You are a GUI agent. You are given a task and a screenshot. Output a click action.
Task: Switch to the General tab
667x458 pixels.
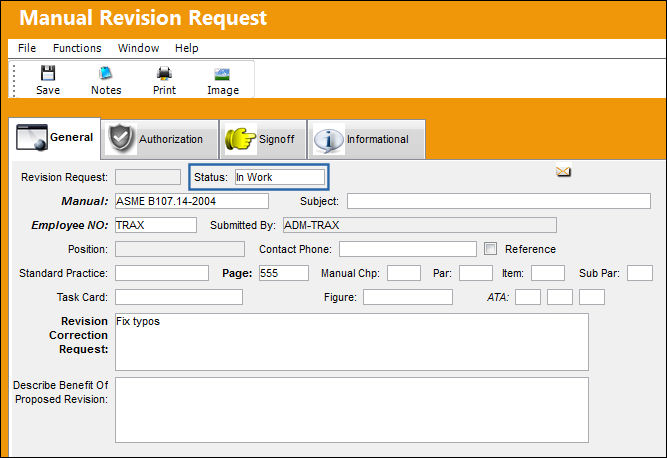pyautogui.click(x=55, y=138)
